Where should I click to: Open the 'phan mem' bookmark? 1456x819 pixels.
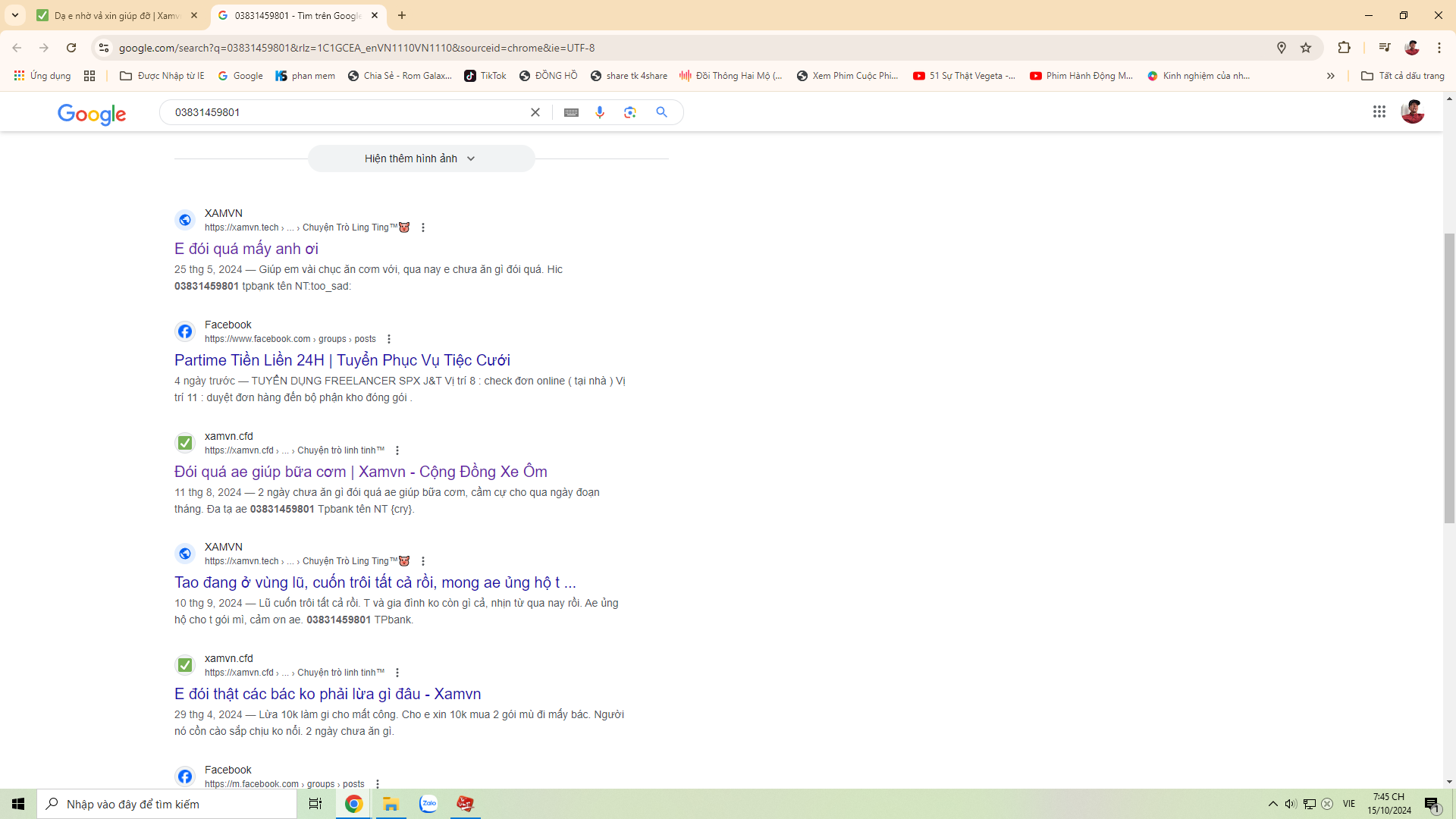pyautogui.click(x=305, y=76)
